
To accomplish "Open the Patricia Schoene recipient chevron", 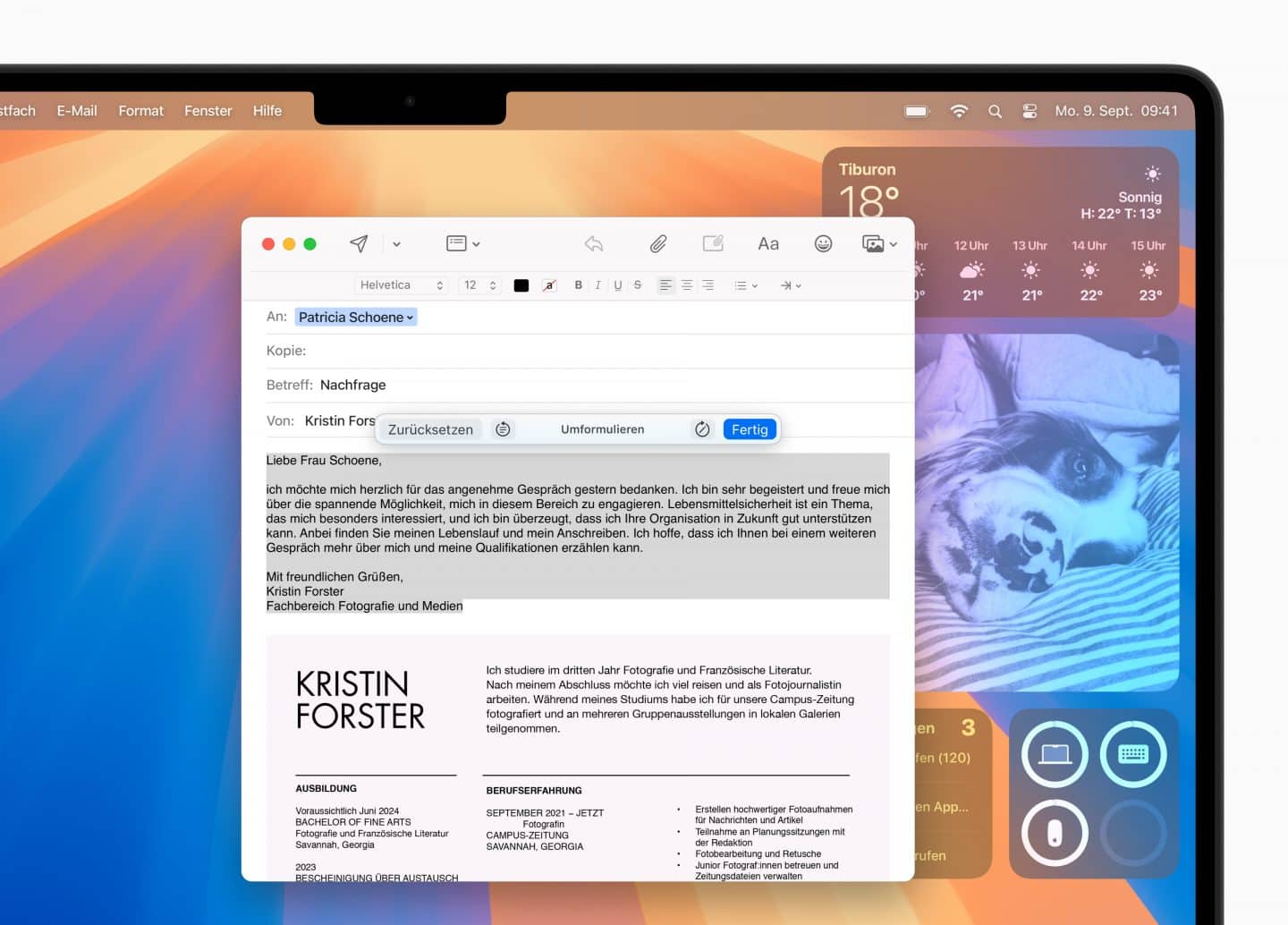I will [x=410, y=317].
